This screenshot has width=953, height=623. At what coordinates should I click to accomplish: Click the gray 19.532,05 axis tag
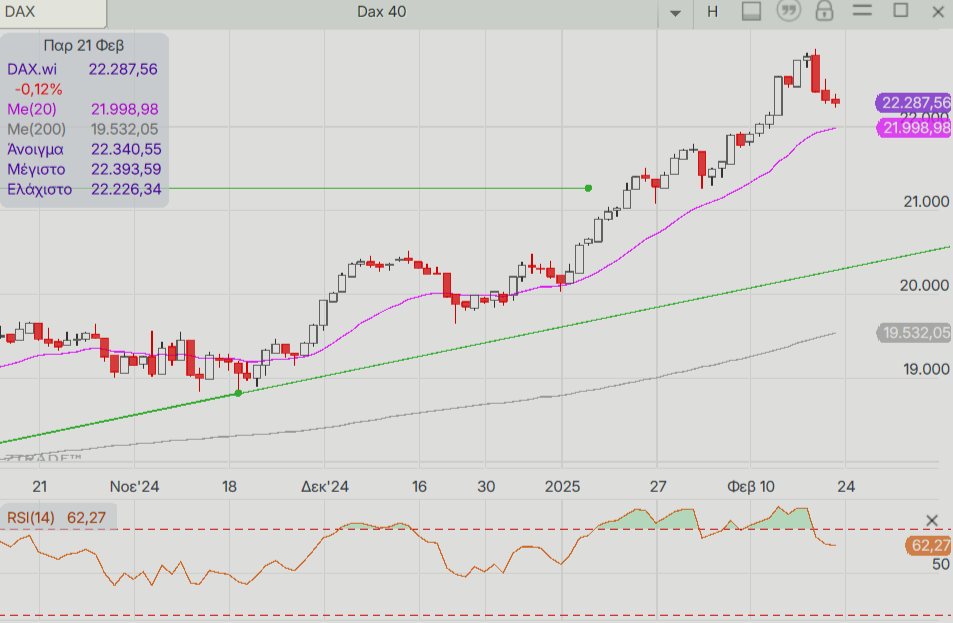click(x=915, y=333)
